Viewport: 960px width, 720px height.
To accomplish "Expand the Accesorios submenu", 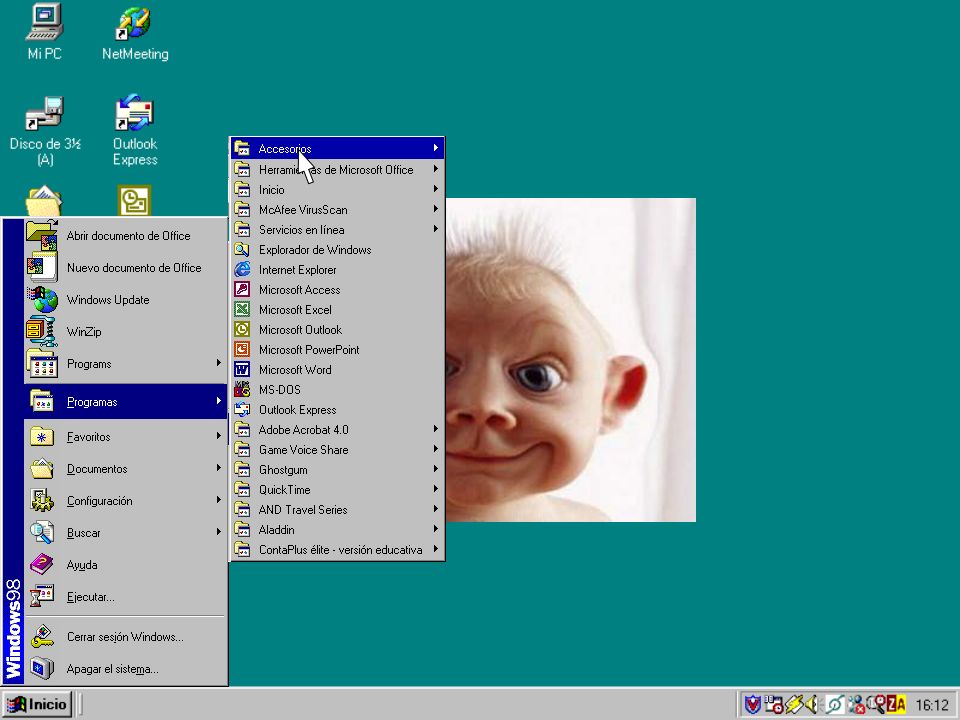I will pyautogui.click(x=337, y=149).
